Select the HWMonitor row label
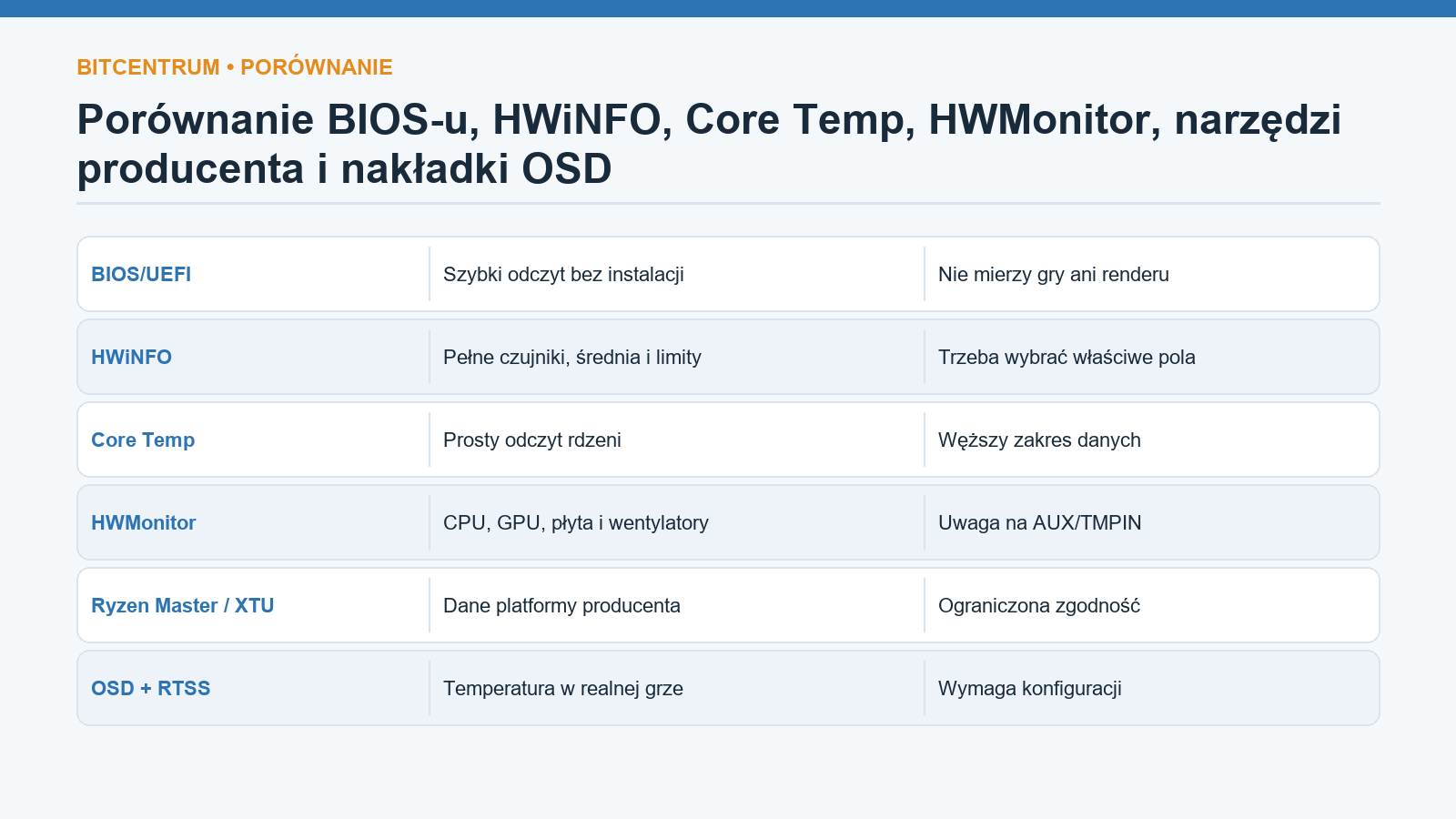 pos(144,523)
